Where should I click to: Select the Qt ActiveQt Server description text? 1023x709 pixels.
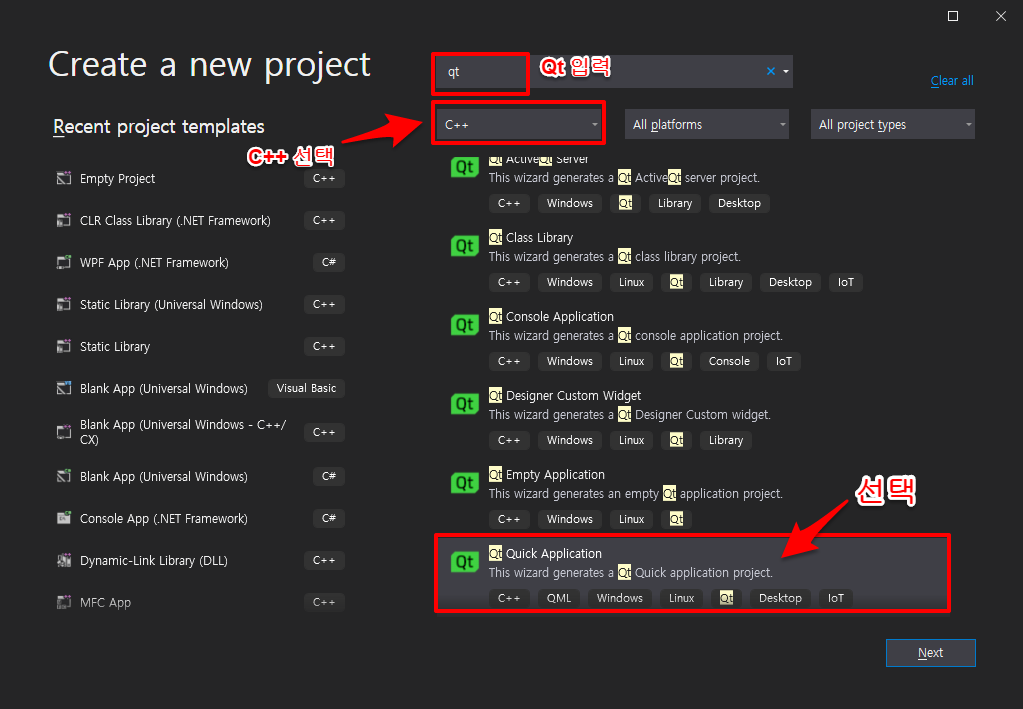pos(624,177)
